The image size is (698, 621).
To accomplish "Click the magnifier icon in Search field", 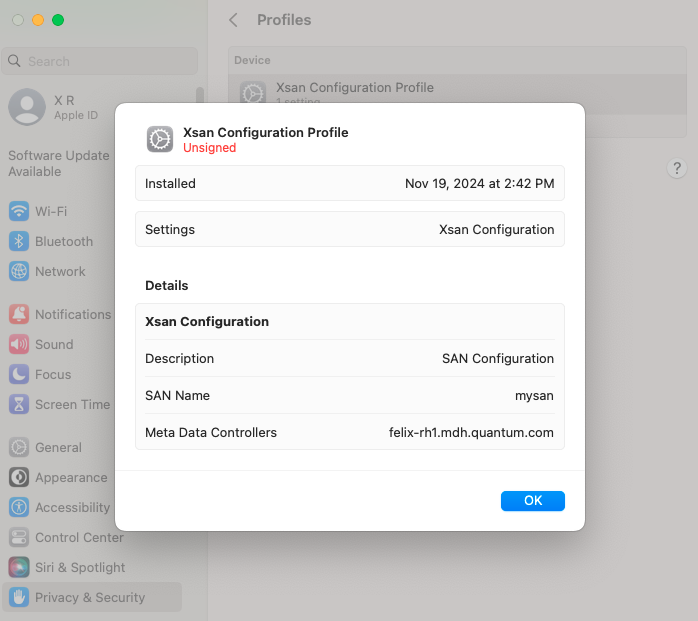I will 14,61.
